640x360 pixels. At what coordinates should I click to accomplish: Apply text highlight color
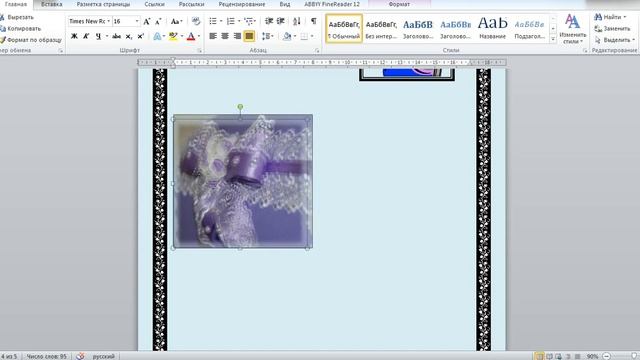click(x=173, y=36)
